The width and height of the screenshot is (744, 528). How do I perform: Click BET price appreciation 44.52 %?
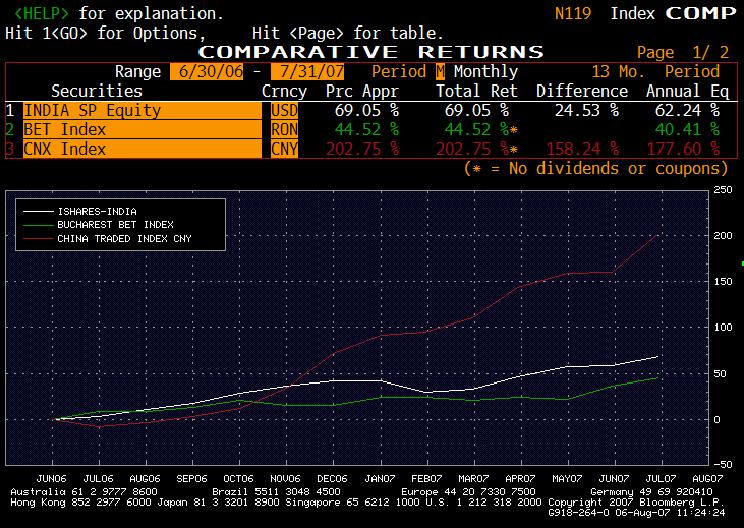pyautogui.click(x=367, y=130)
